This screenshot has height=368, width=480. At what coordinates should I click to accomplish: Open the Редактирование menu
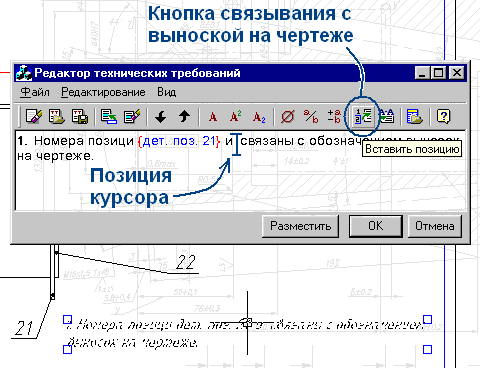coord(103,92)
